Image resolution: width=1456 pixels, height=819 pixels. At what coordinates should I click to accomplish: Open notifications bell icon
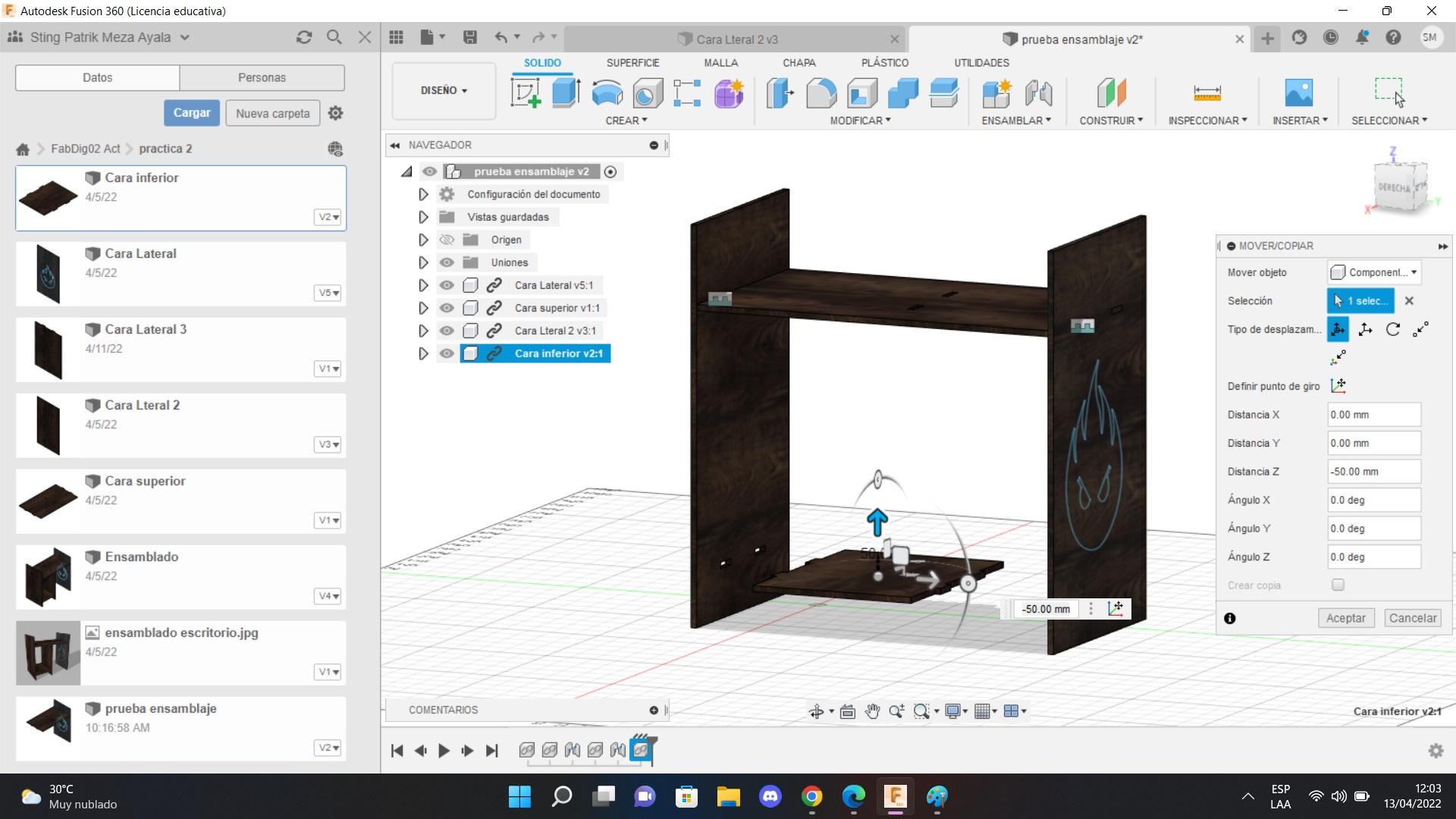point(1362,37)
